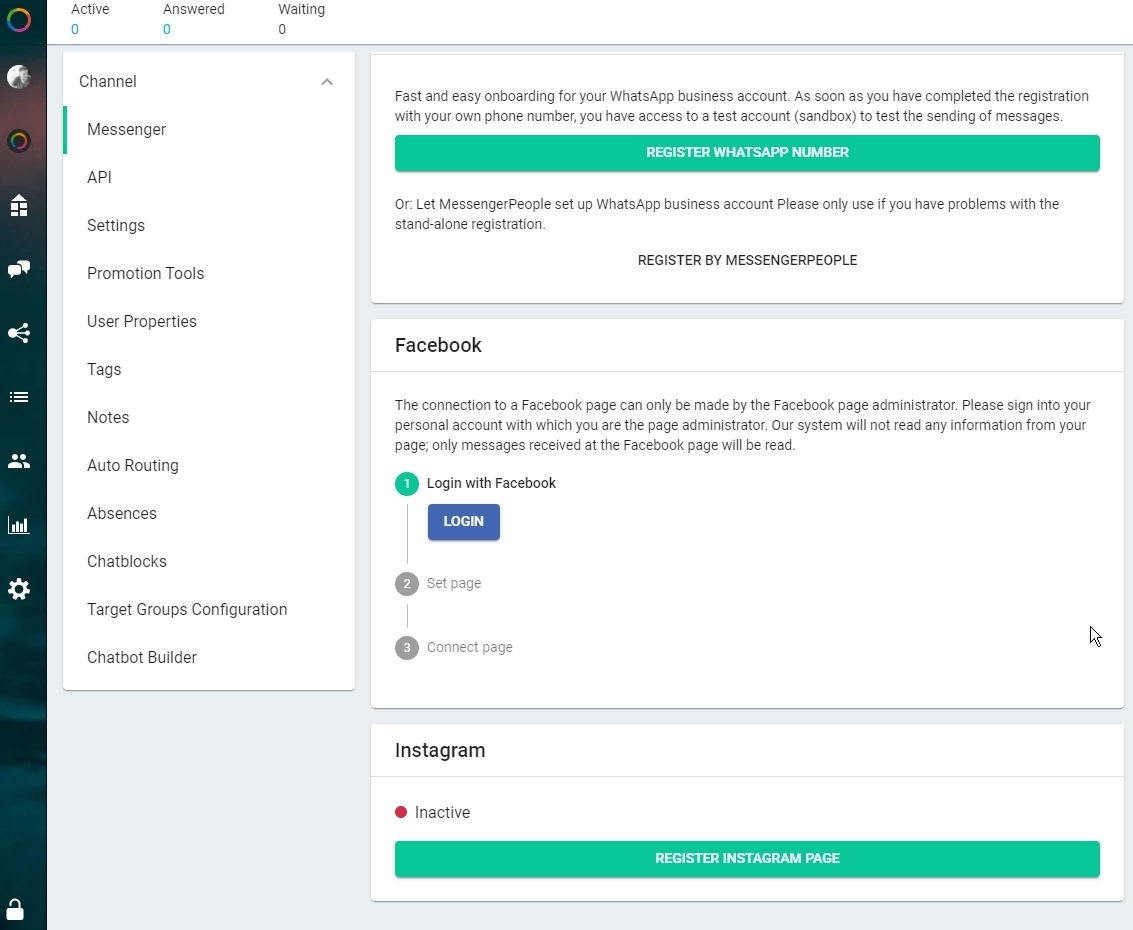Click the Instagram section heading

pos(440,751)
